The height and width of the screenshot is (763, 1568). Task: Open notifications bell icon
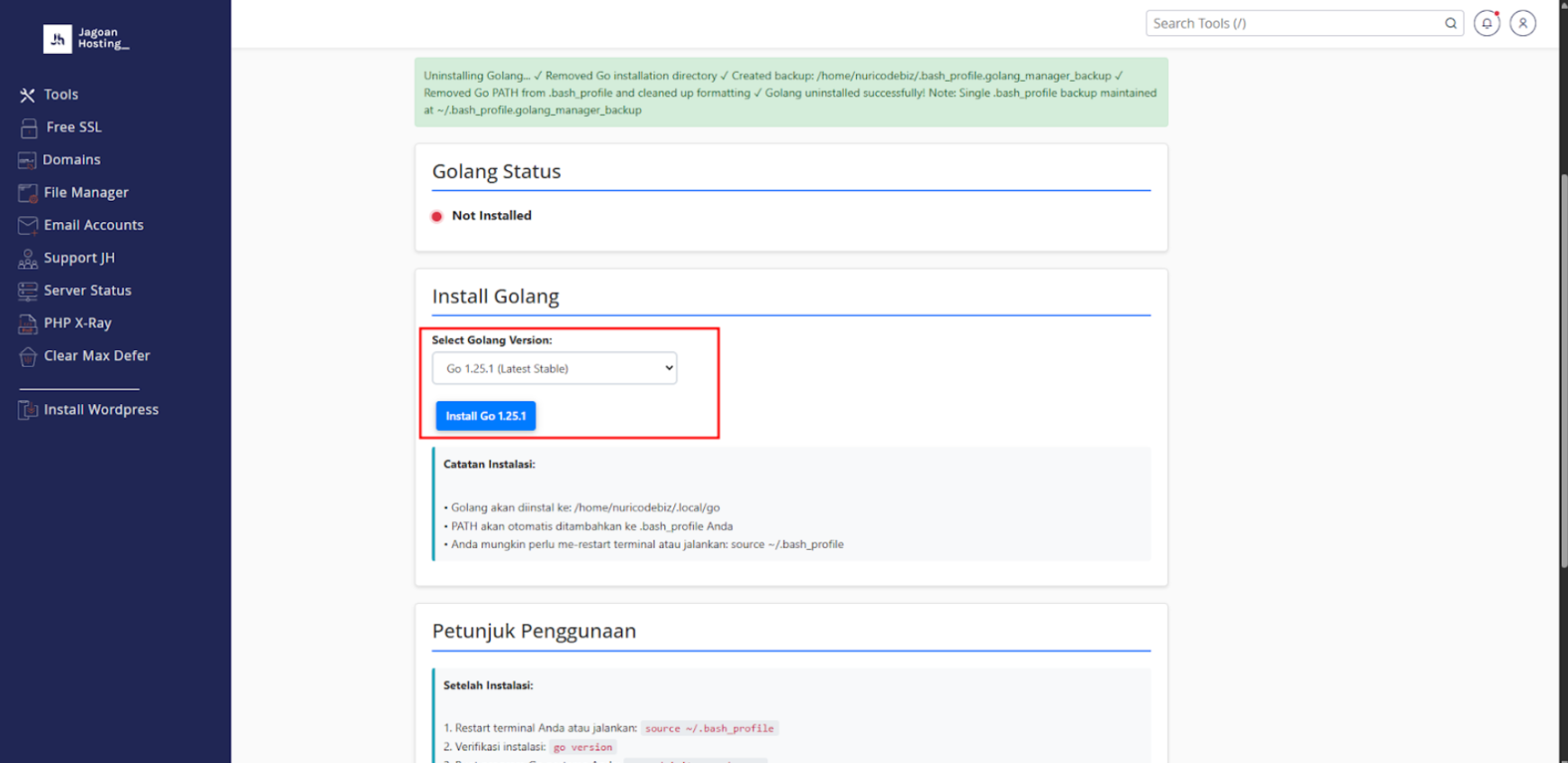(1486, 23)
